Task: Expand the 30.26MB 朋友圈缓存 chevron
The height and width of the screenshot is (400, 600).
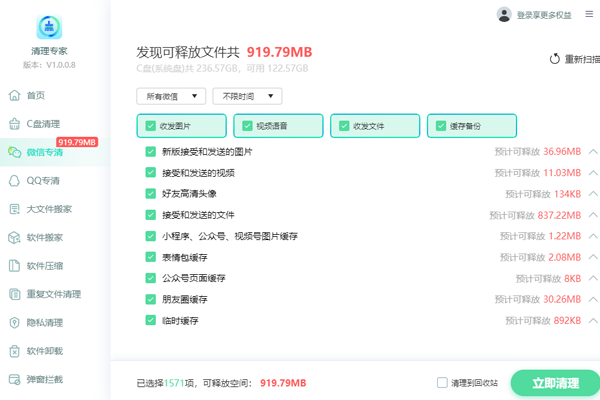Action: (593, 299)
